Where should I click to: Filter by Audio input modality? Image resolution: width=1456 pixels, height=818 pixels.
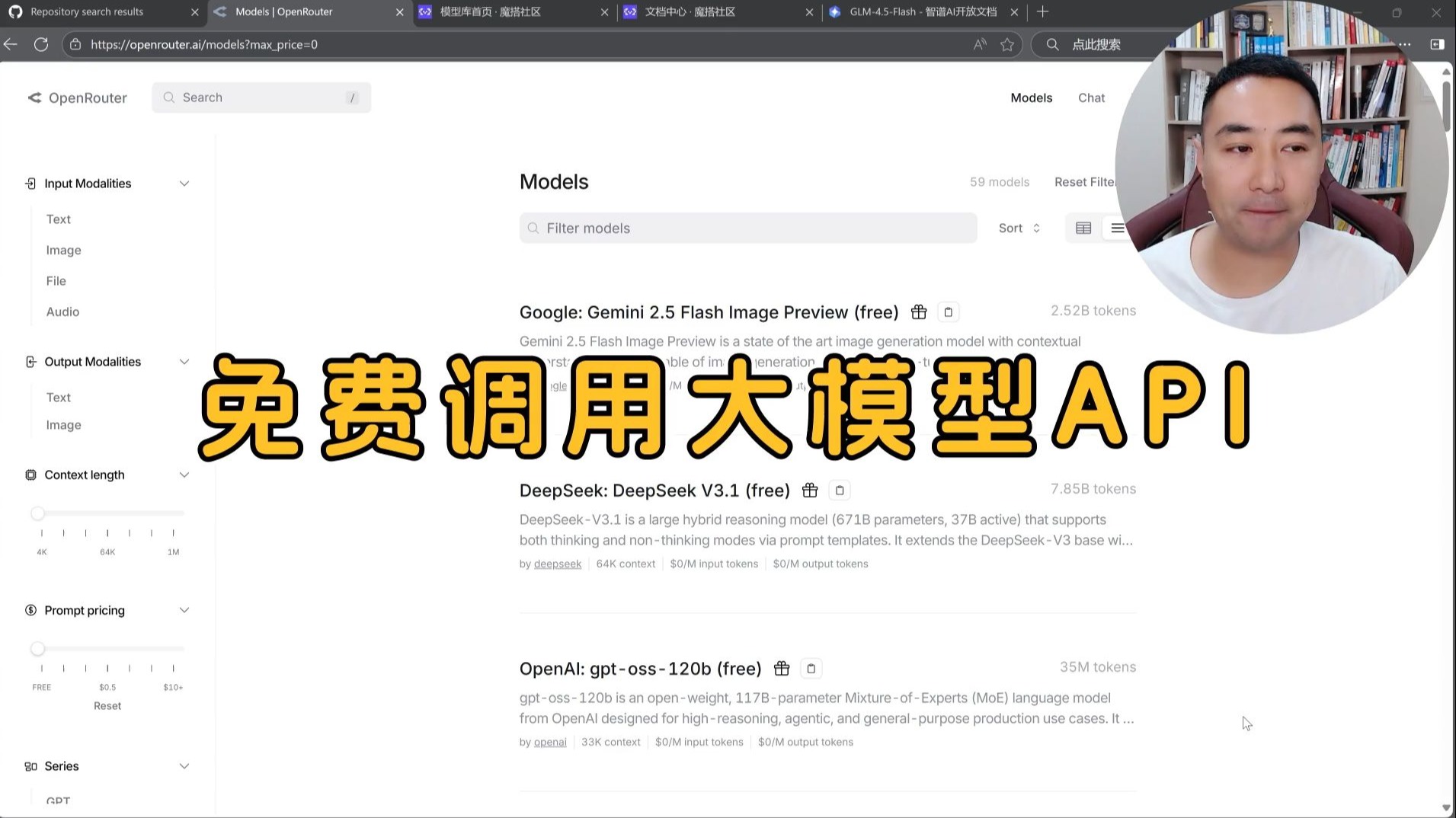(62, 312)
